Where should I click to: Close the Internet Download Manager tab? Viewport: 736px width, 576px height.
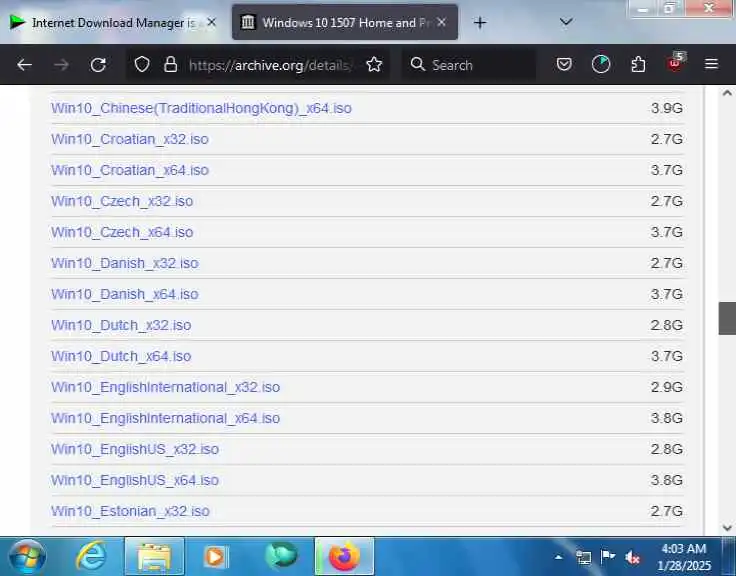212,22
